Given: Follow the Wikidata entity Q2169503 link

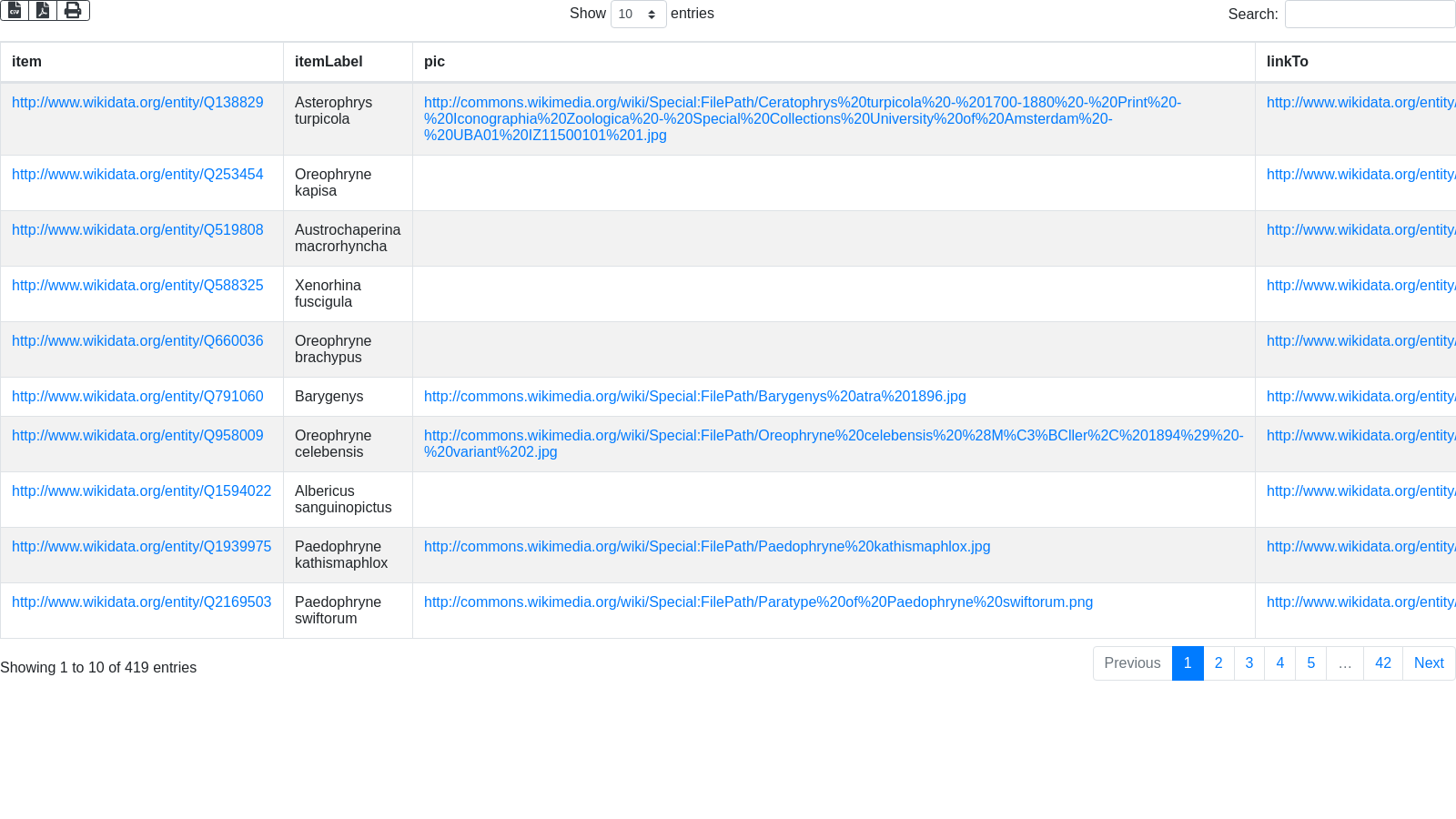Looking at the screenshot, I should (141, 602).
